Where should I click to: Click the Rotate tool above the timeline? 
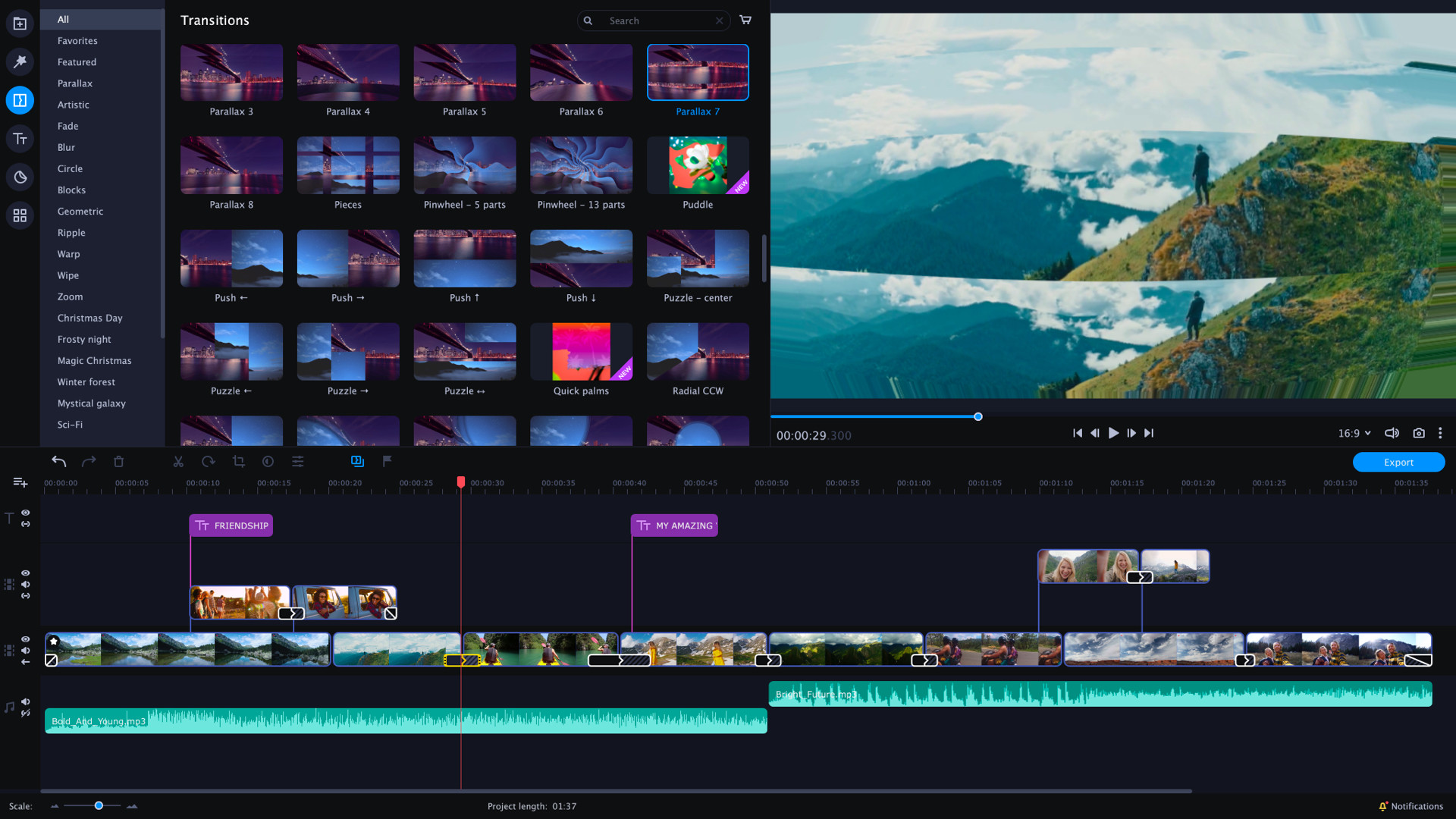click(x=207, y=461)
